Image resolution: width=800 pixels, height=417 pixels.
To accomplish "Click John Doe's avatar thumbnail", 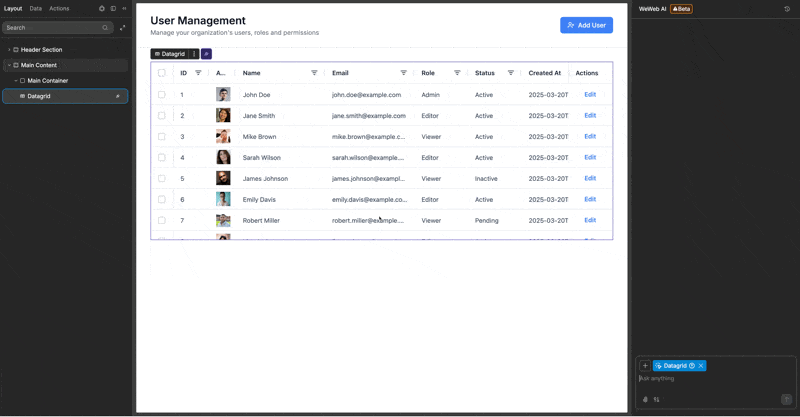I will point(223,94).
